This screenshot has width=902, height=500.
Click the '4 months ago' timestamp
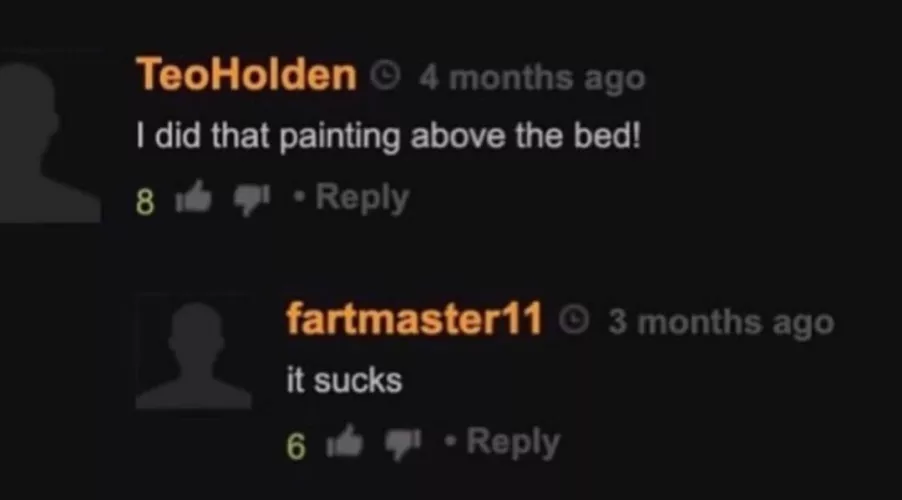point(532,78)
